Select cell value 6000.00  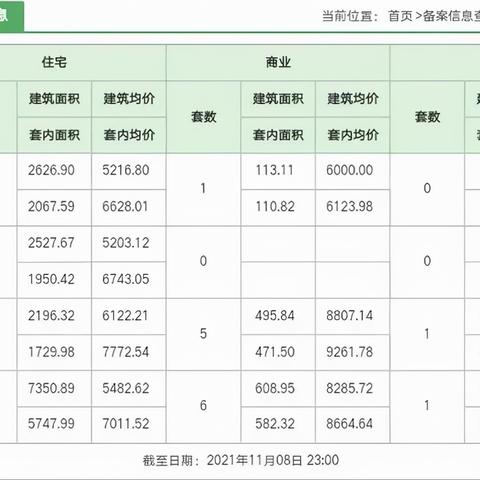(349, 170)
